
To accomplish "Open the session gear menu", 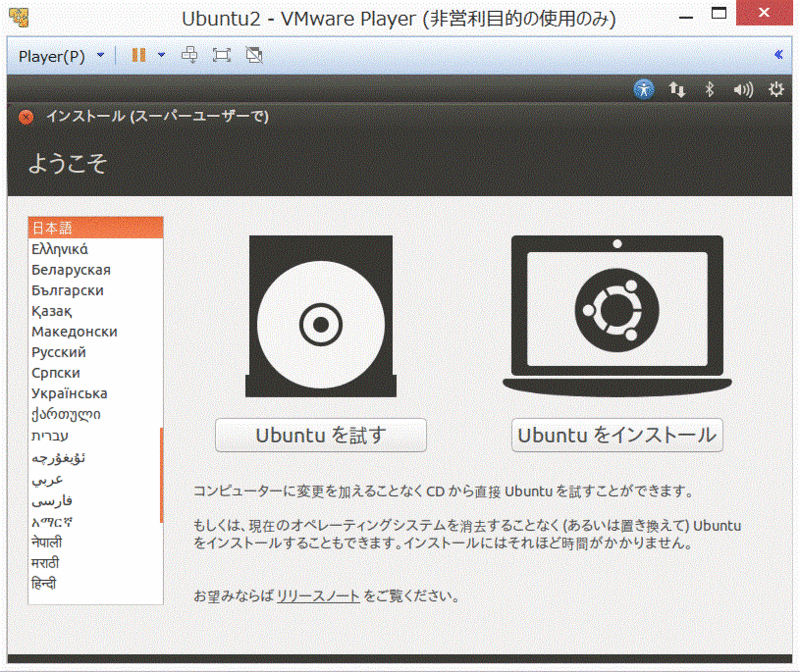I will click(776, 89).
